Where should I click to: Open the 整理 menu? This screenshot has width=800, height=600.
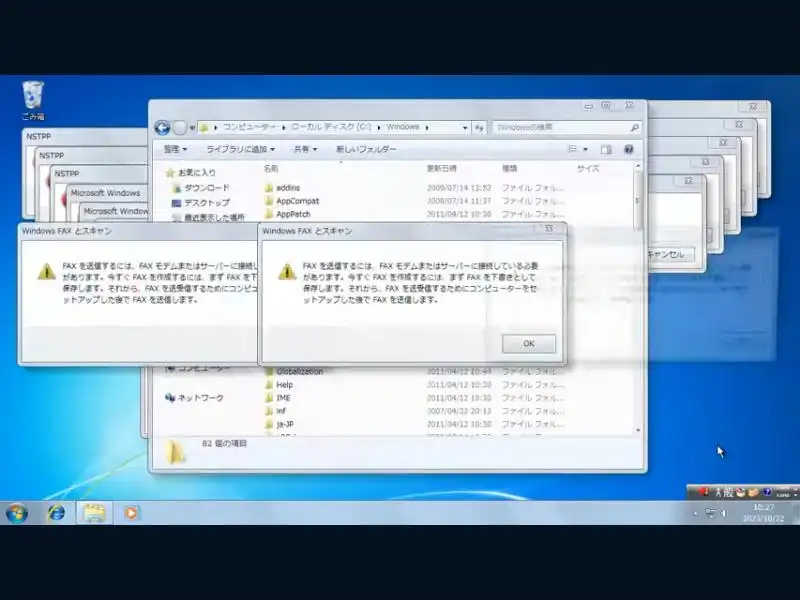(x=175, y=149)
